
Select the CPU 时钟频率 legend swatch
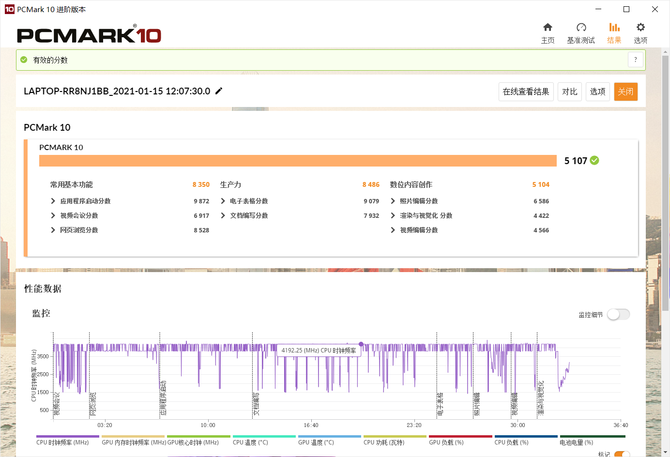pos(68,436)
